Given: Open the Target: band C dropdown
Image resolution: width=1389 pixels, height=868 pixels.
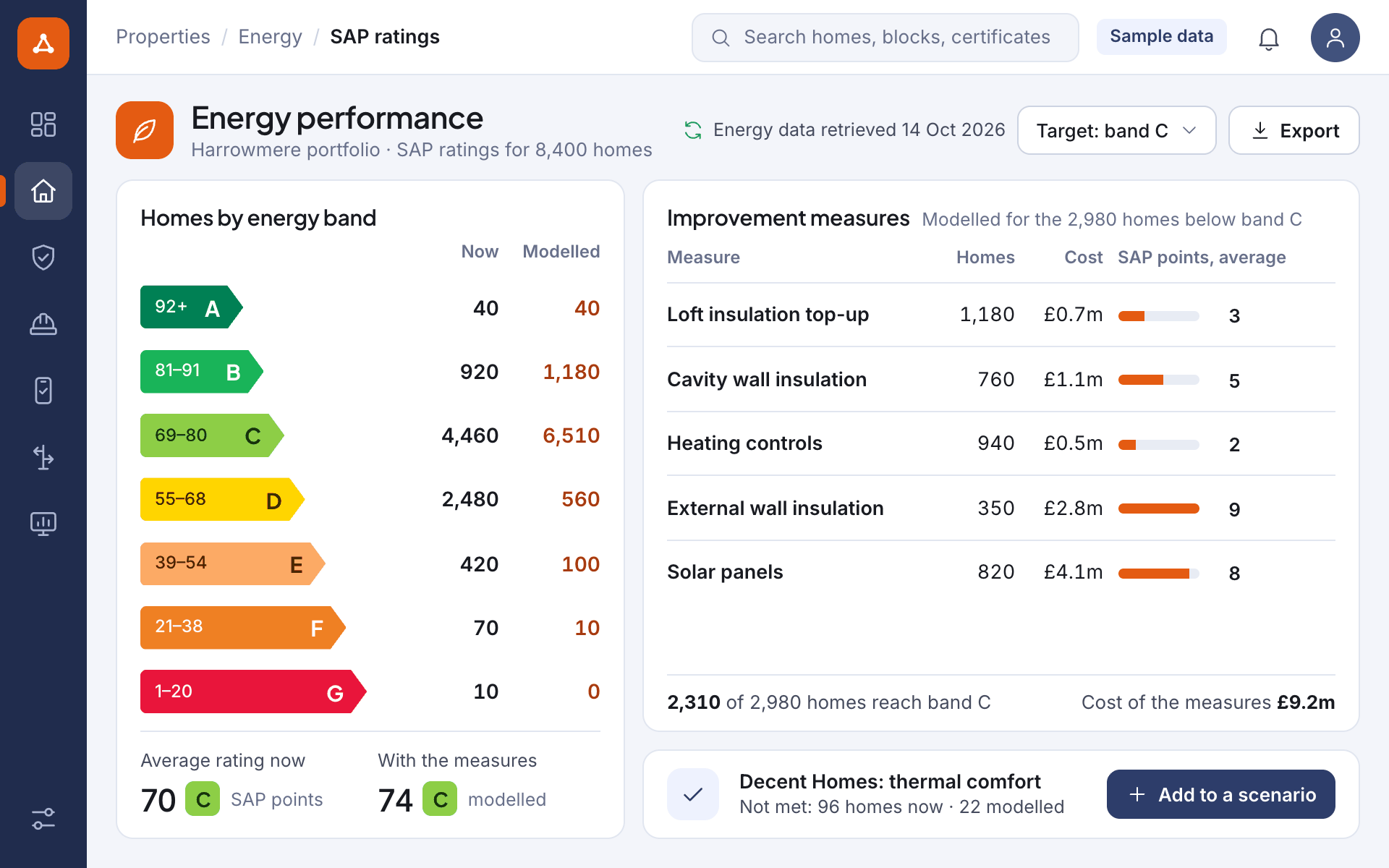Looking at the screenshot, I should [x=1116, y=130].
